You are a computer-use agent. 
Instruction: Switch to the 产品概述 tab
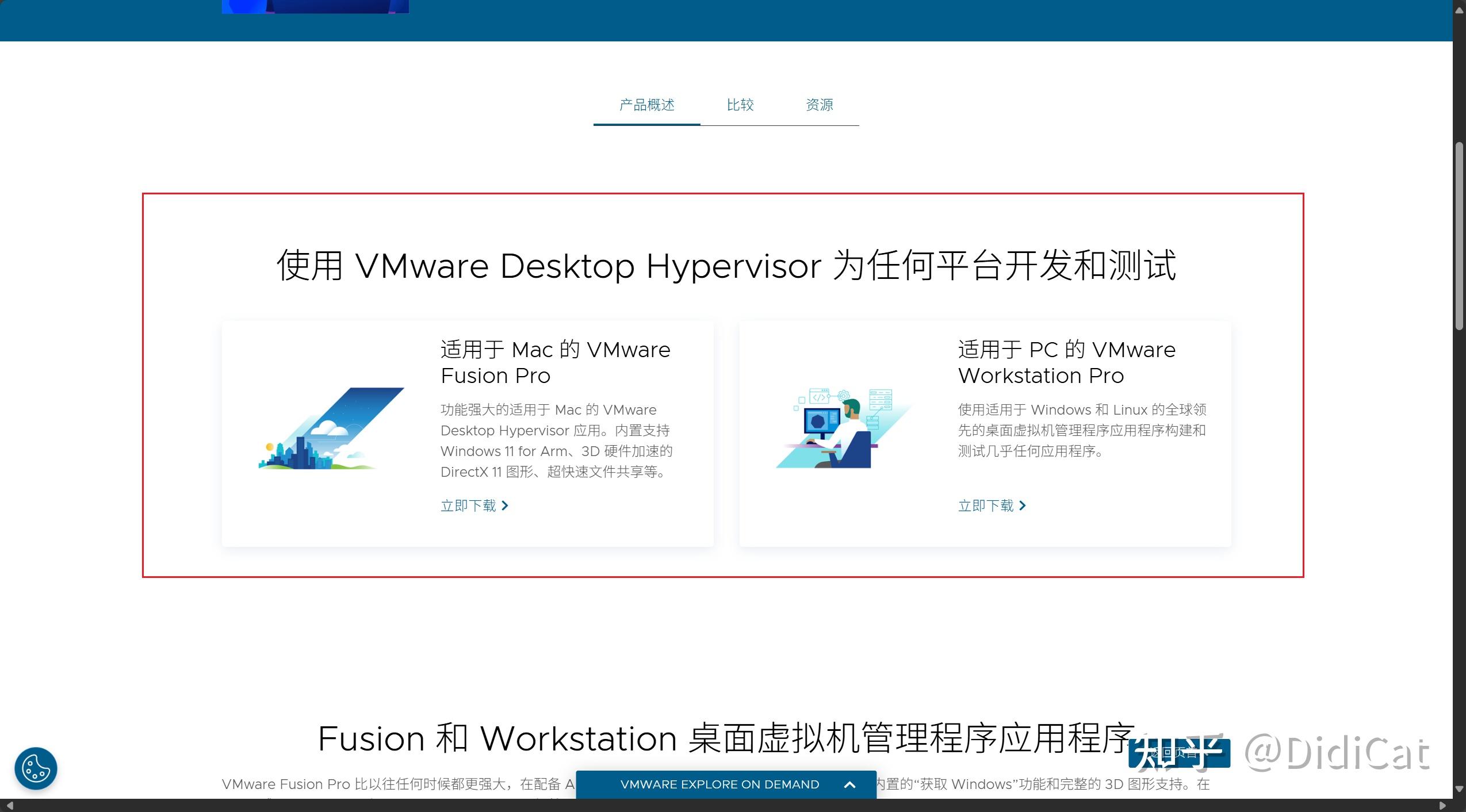[646, 105]
